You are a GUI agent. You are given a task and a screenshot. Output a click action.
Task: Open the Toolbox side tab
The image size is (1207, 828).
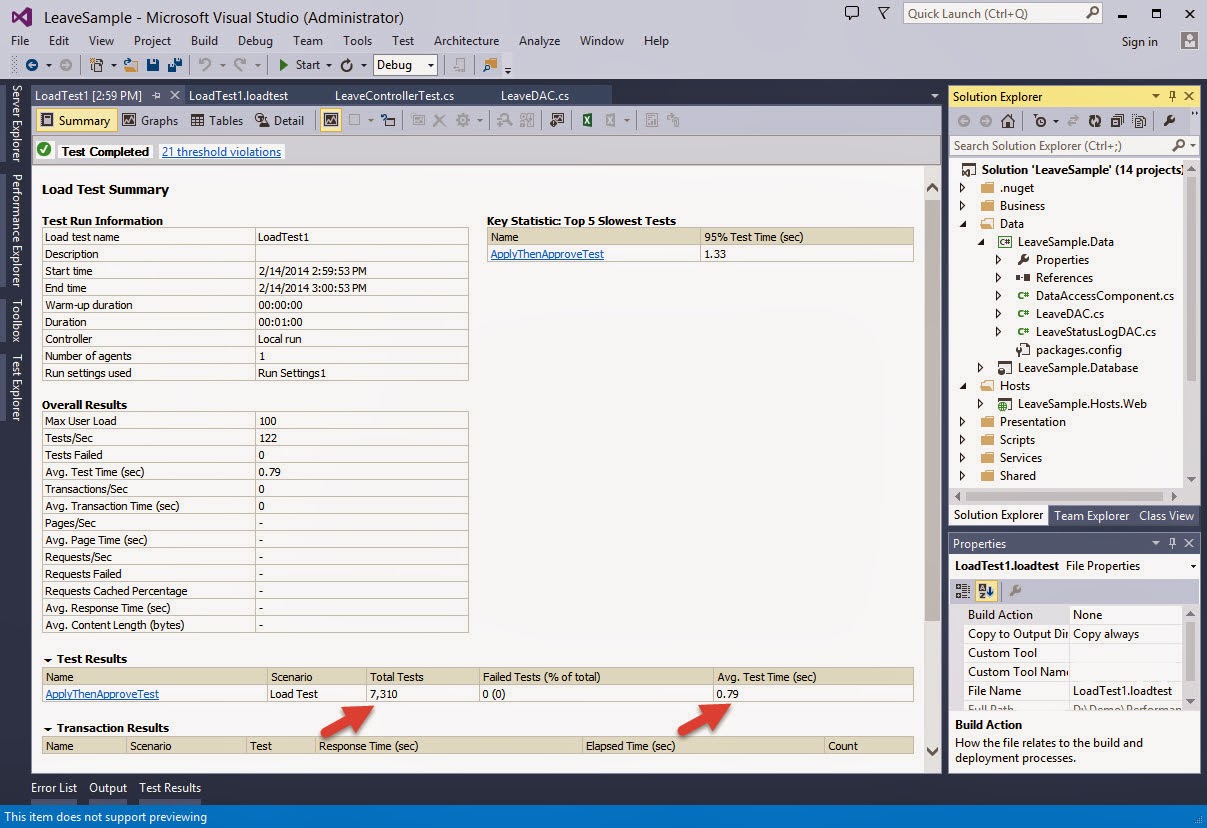click(16, 320)
